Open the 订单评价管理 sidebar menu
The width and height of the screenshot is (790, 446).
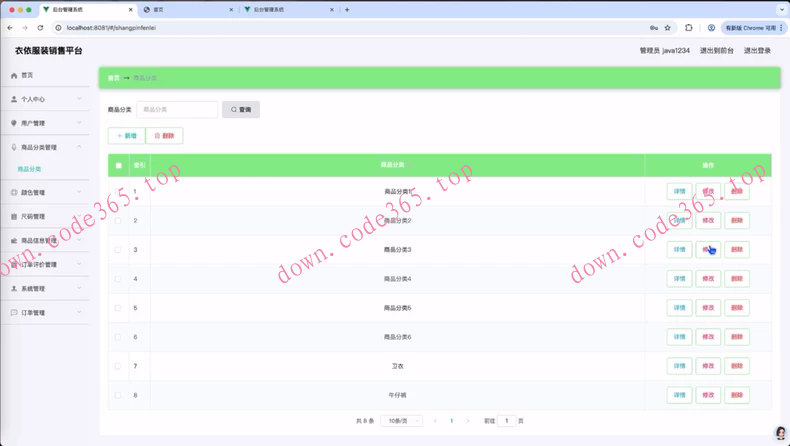click(x=45, y=265)
